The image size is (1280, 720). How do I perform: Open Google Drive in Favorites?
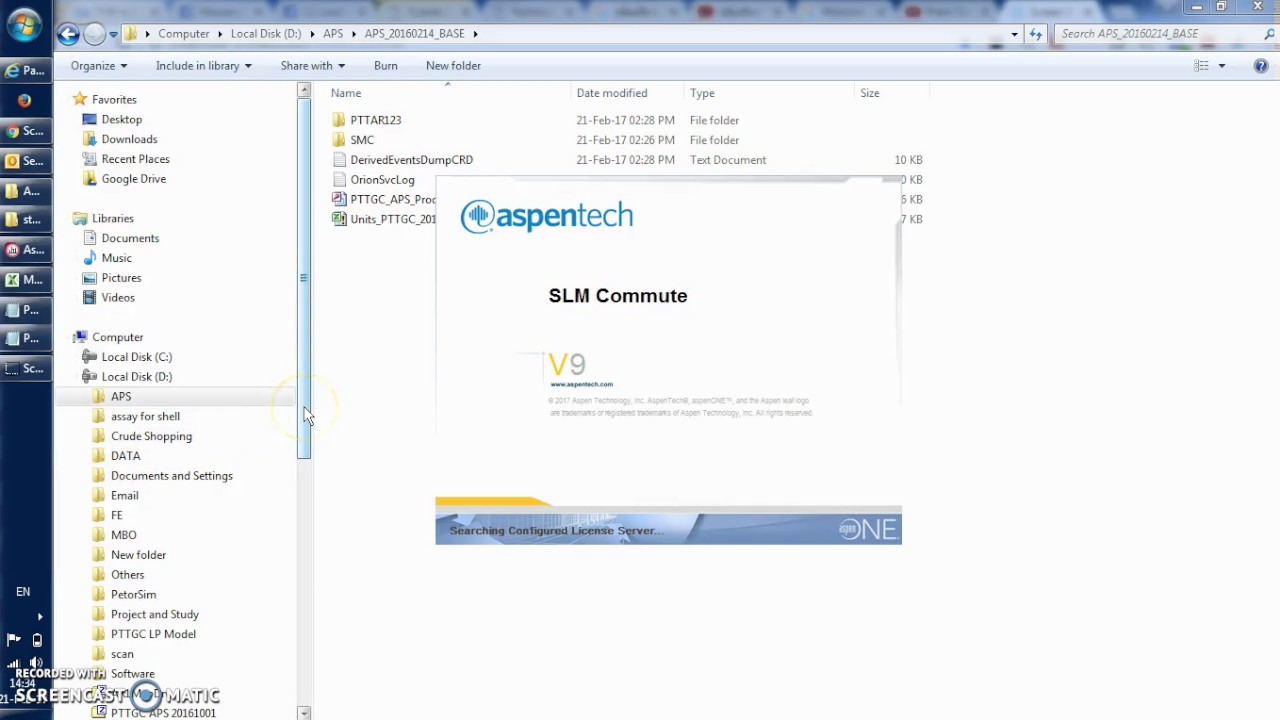click(x=133, y=179)
